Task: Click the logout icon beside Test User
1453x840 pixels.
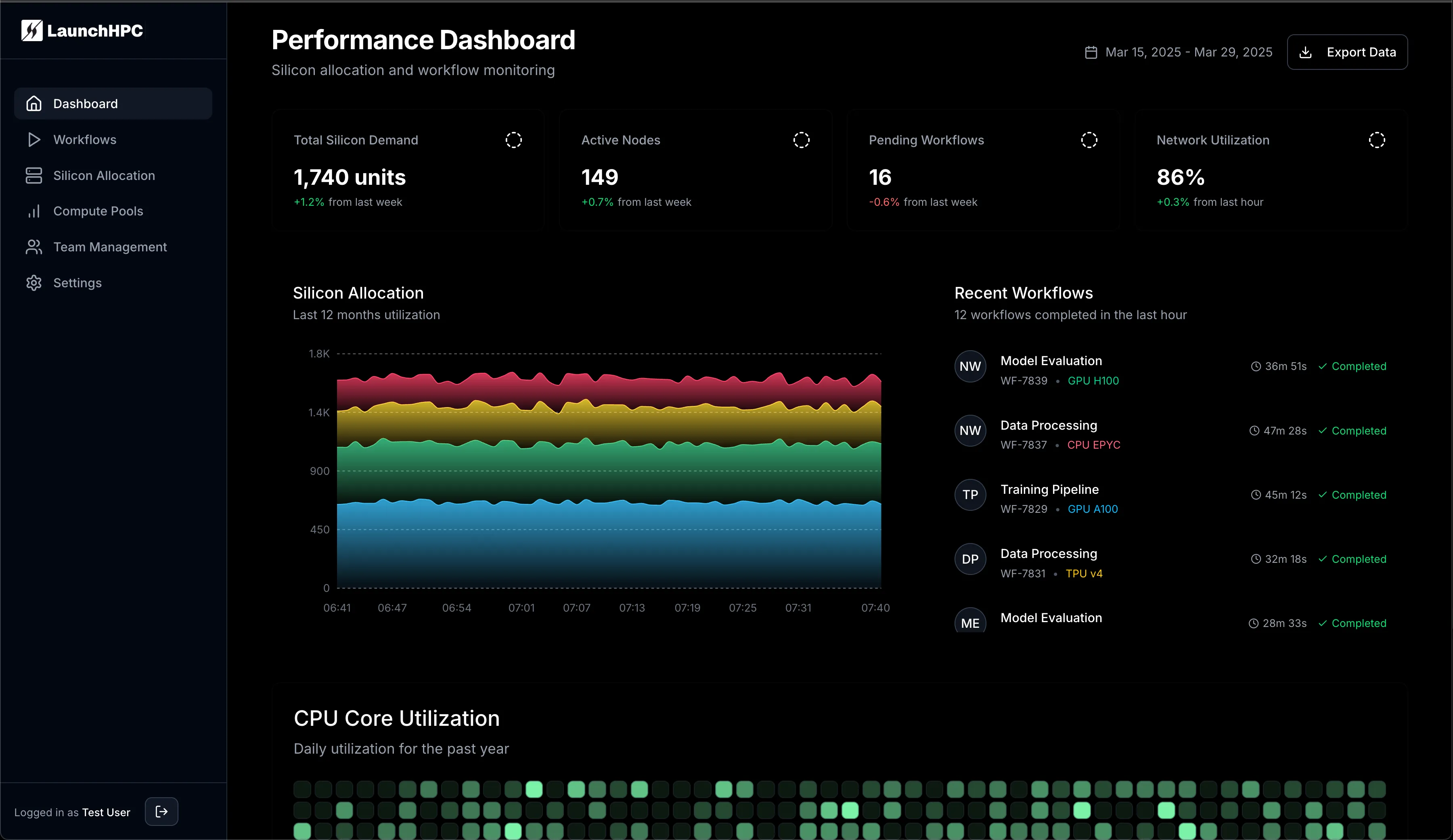Action: (161, 812)
